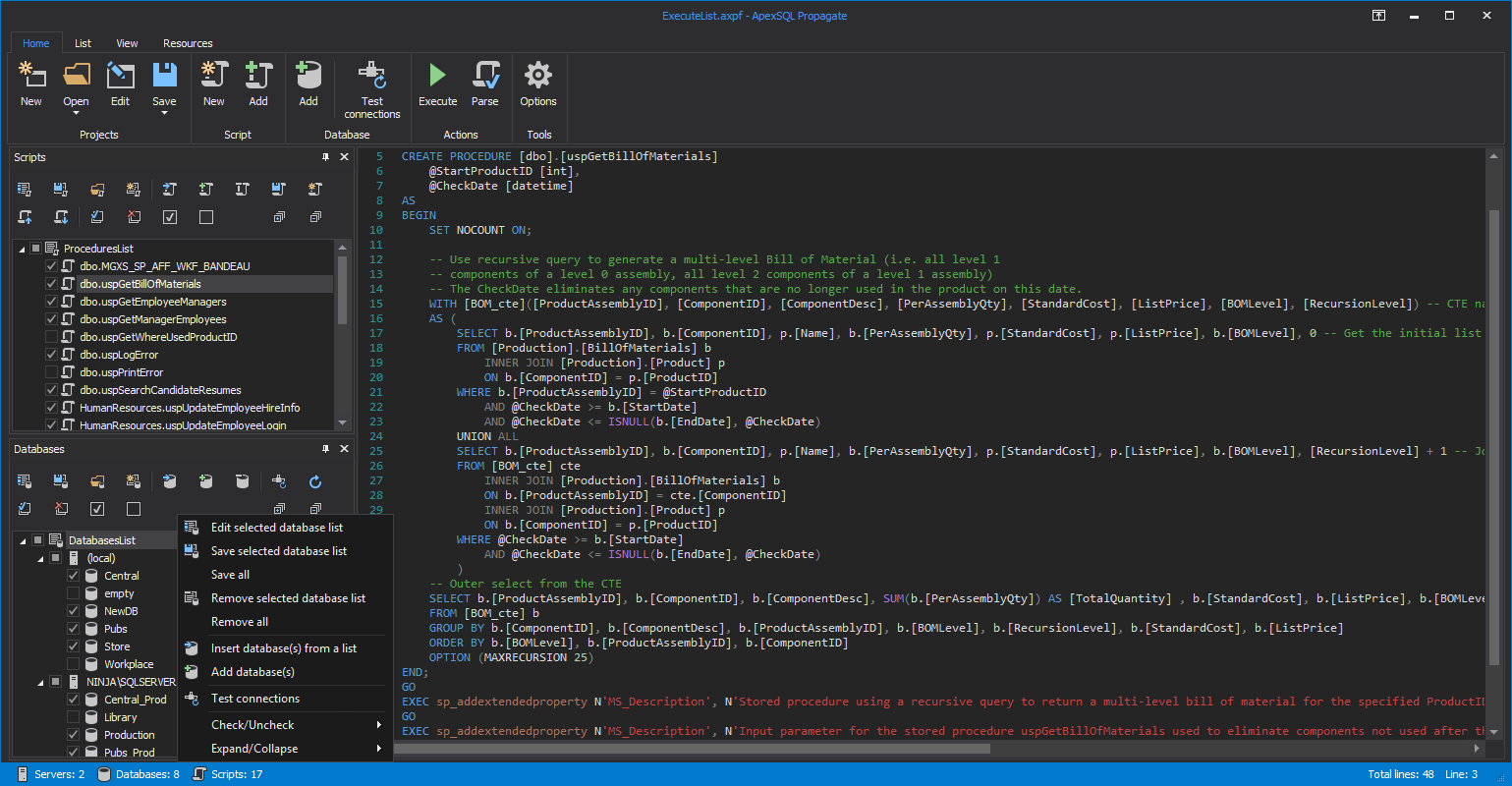Collapse ribbon using title bar arrow button
This screenshot has width=1512, height=786.
[1378, 16]
